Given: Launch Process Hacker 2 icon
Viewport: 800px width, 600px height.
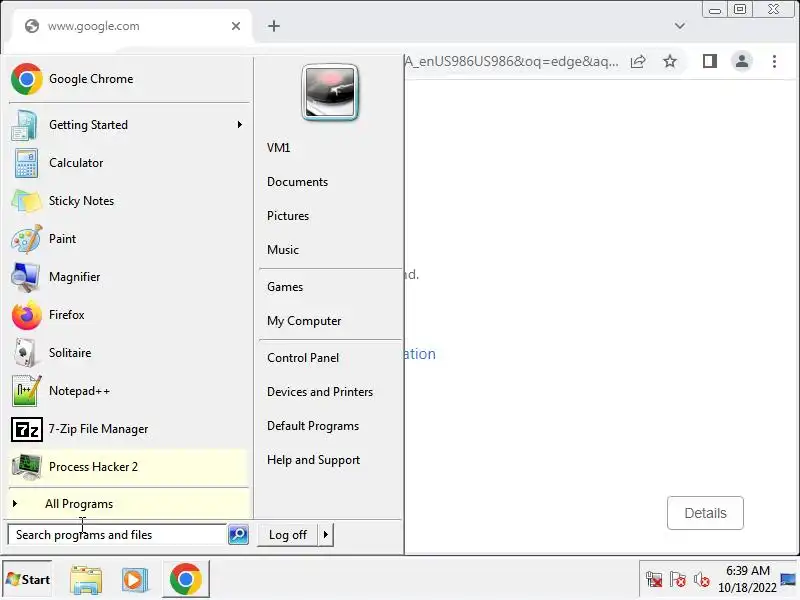Looking at the screenshot, I should point(26,467).
